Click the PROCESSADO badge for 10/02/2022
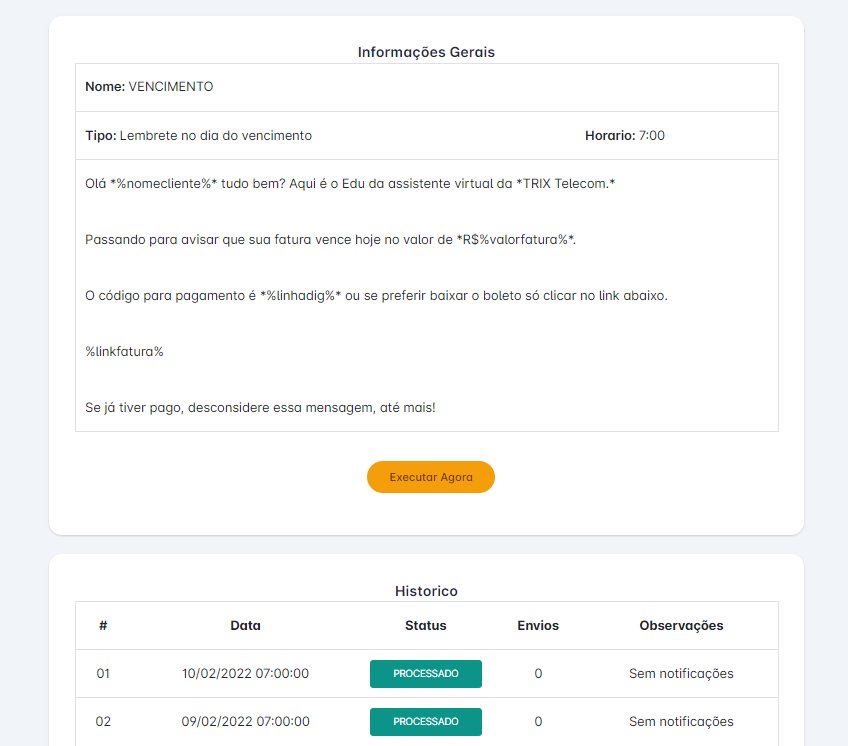 (425, 674)
